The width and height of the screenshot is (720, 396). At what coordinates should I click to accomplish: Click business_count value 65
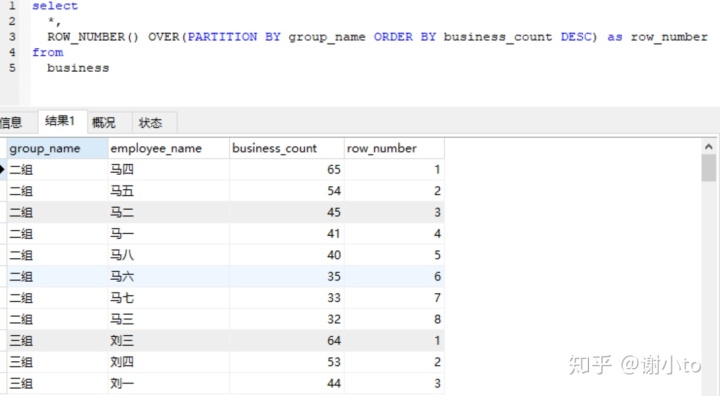tap(287, 170)
